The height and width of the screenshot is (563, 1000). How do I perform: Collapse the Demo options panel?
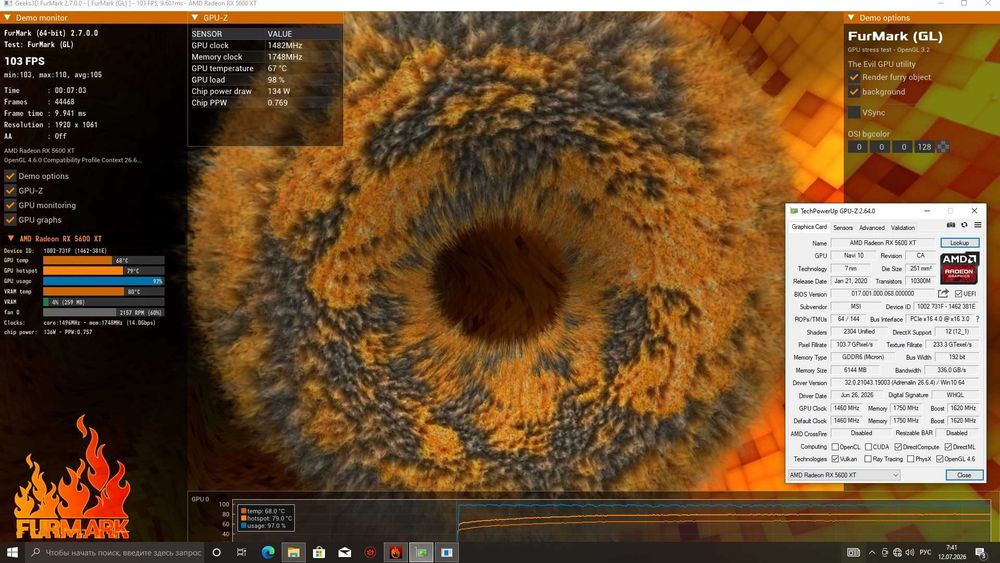[x=851, y=18]
